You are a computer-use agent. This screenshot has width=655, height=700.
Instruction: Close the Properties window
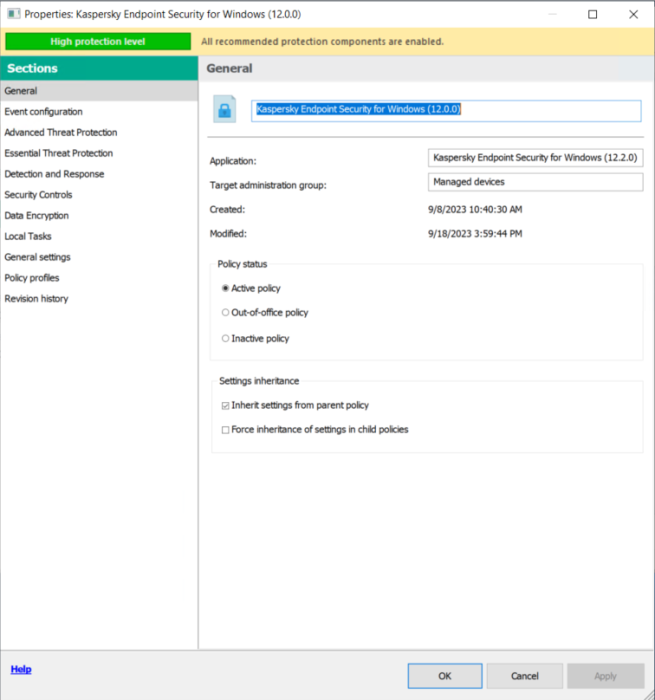(633, 14)
